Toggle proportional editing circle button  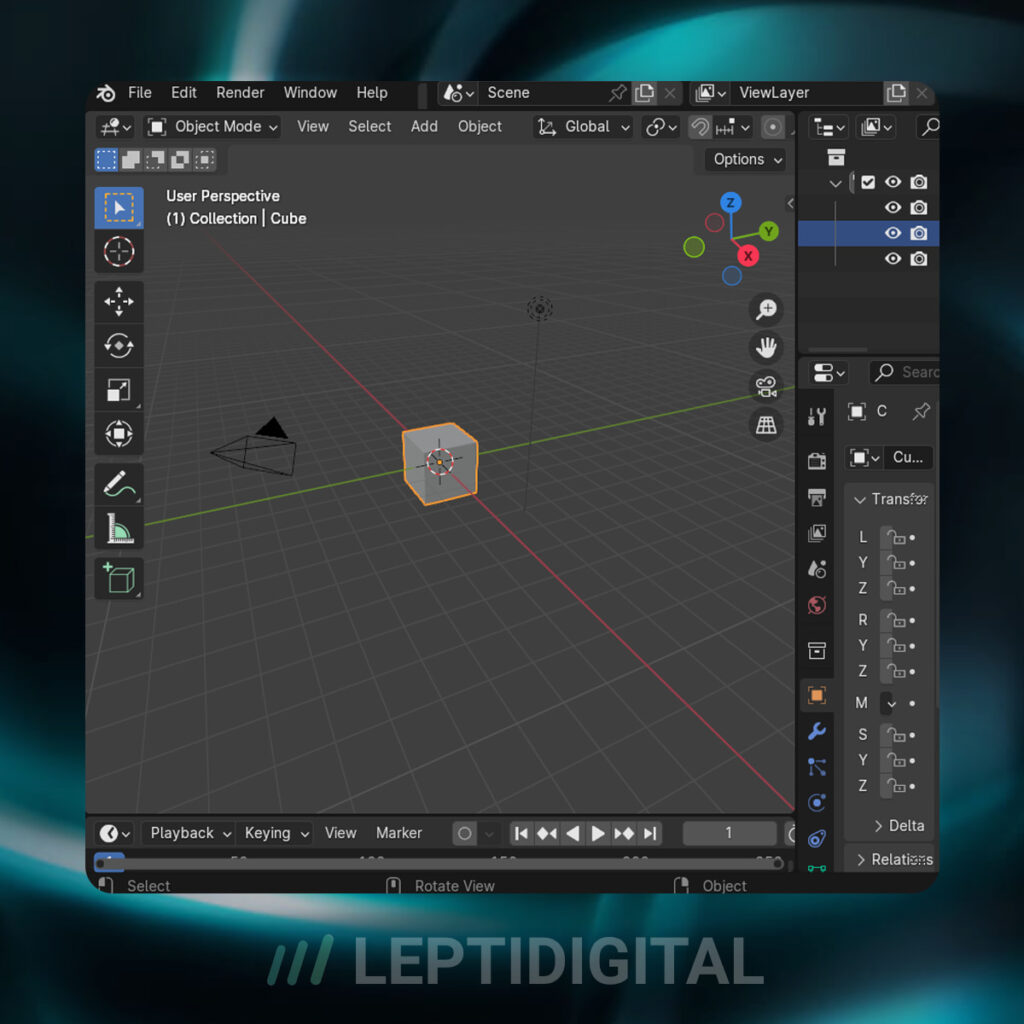tap(773, 127)
